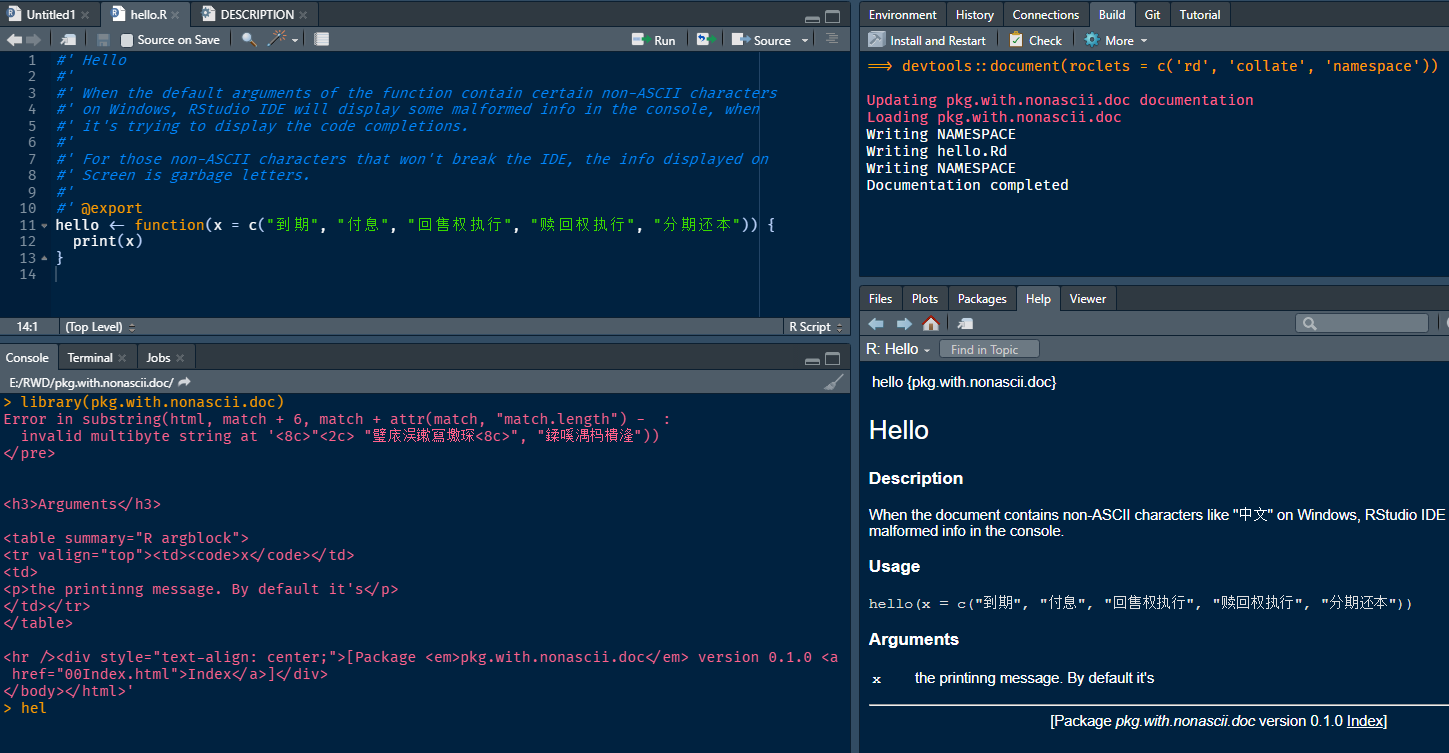Run the current line in hello.R
The height and width of the screenshot is (753, 1449).
pos(654,39)
